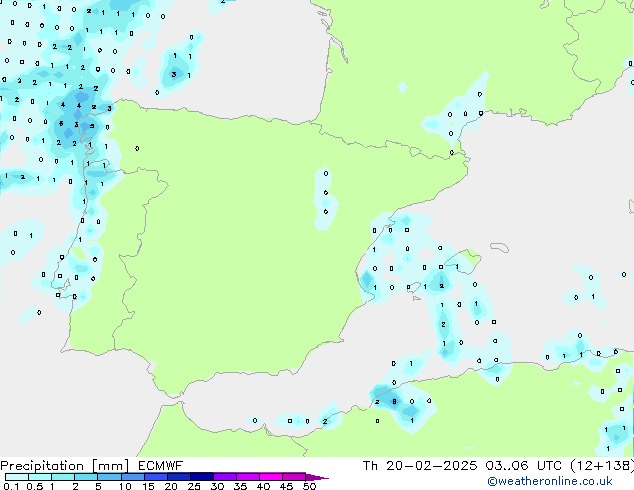The height and width of the screenshot is (490, 634).
Task: Click the legend label "15"
Action: [x=148, y=486]
